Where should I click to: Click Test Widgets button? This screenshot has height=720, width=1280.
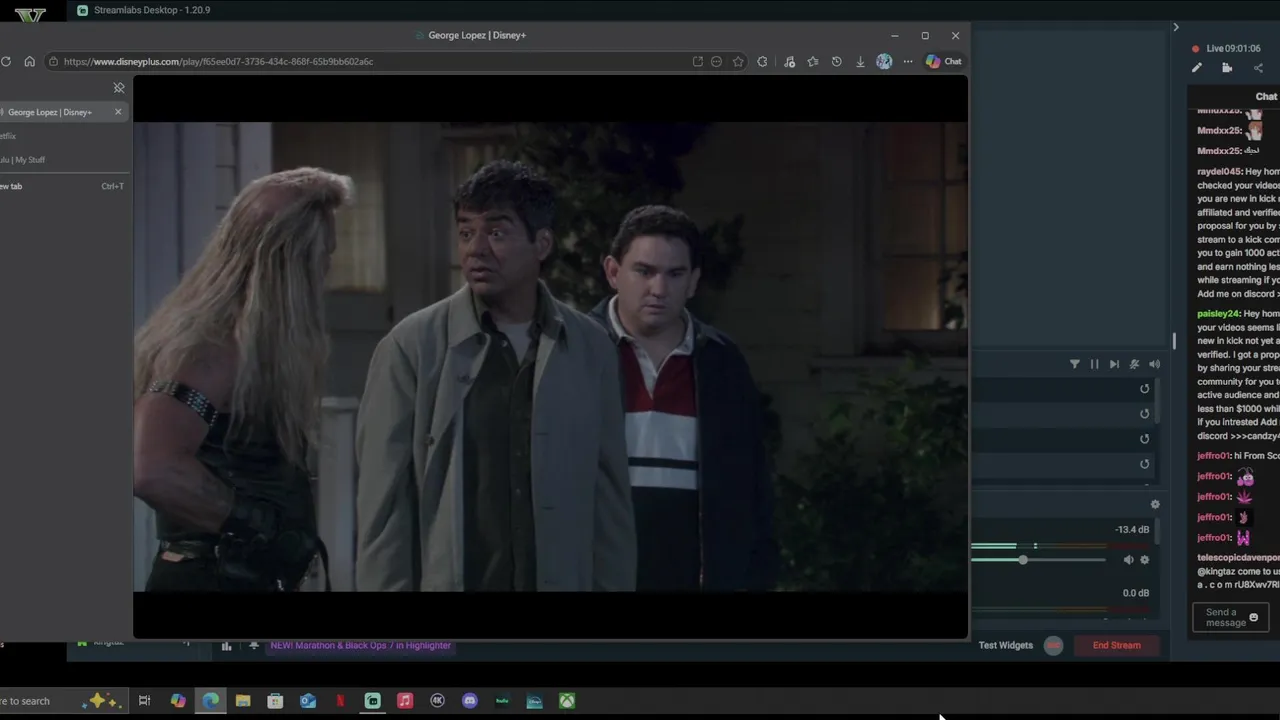tap(1005, 645)
